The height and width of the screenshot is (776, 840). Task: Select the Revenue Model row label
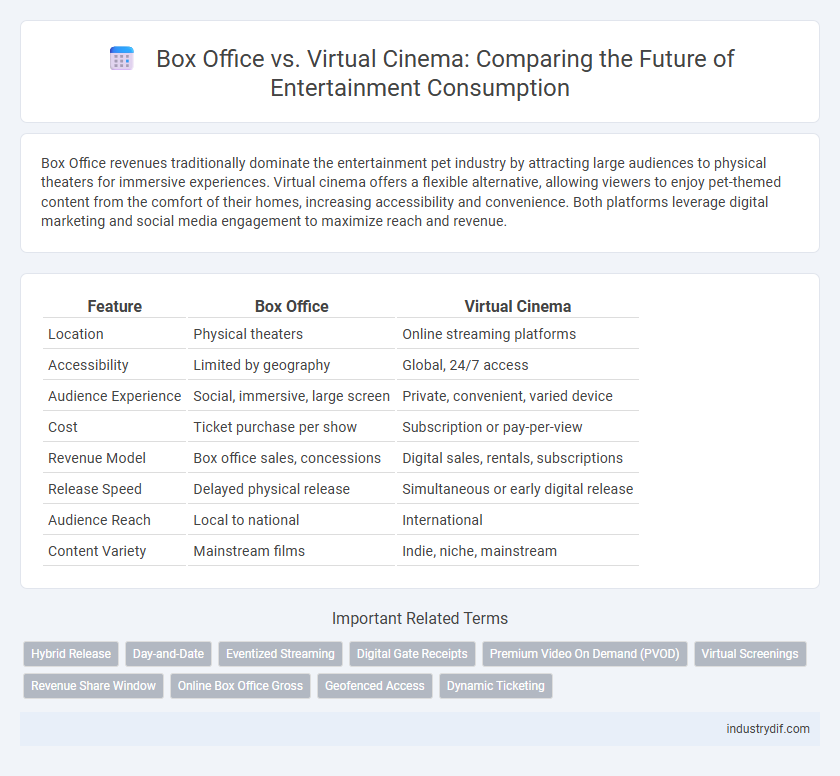97,458
